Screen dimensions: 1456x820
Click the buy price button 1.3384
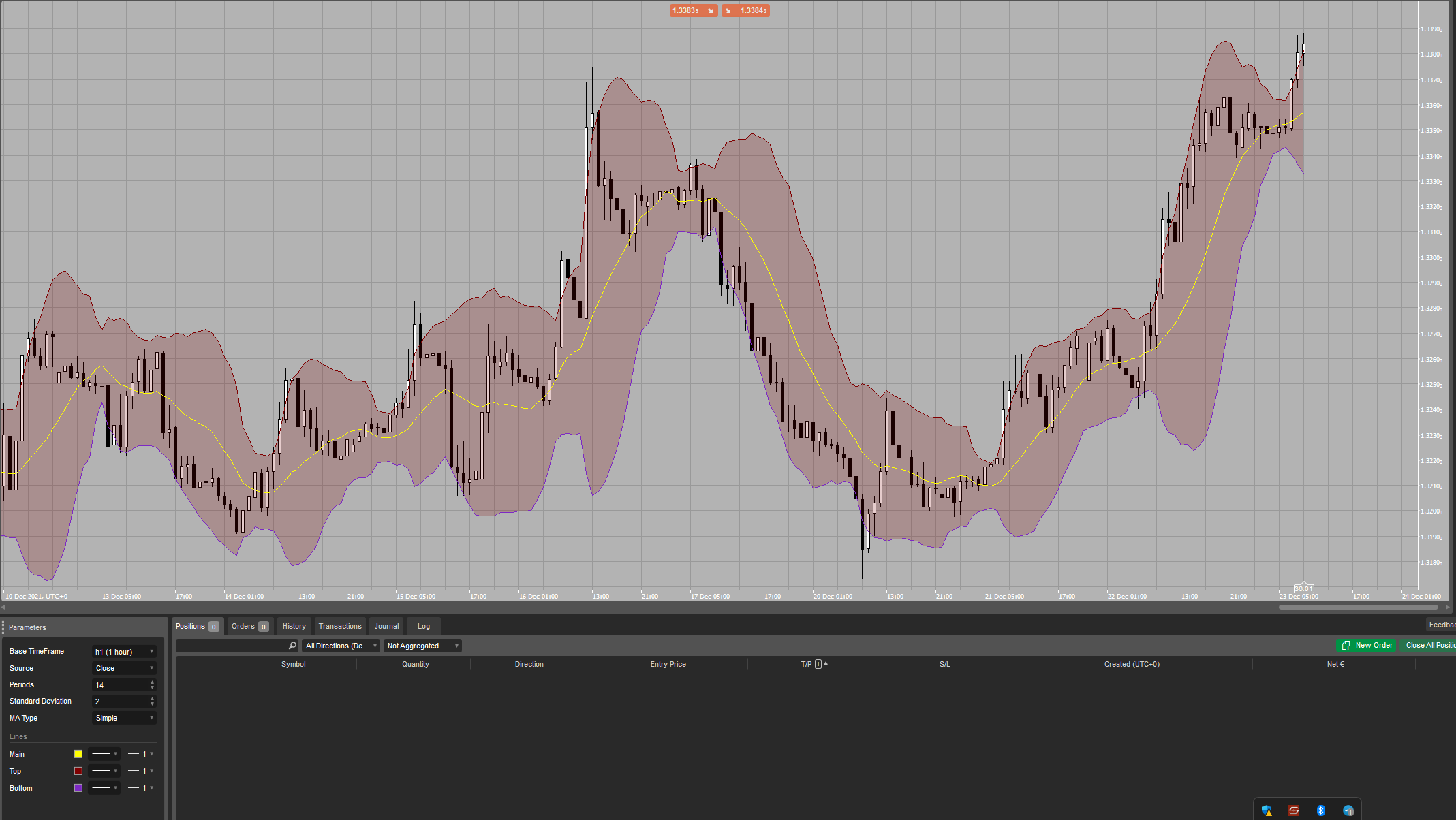point(746,10)
